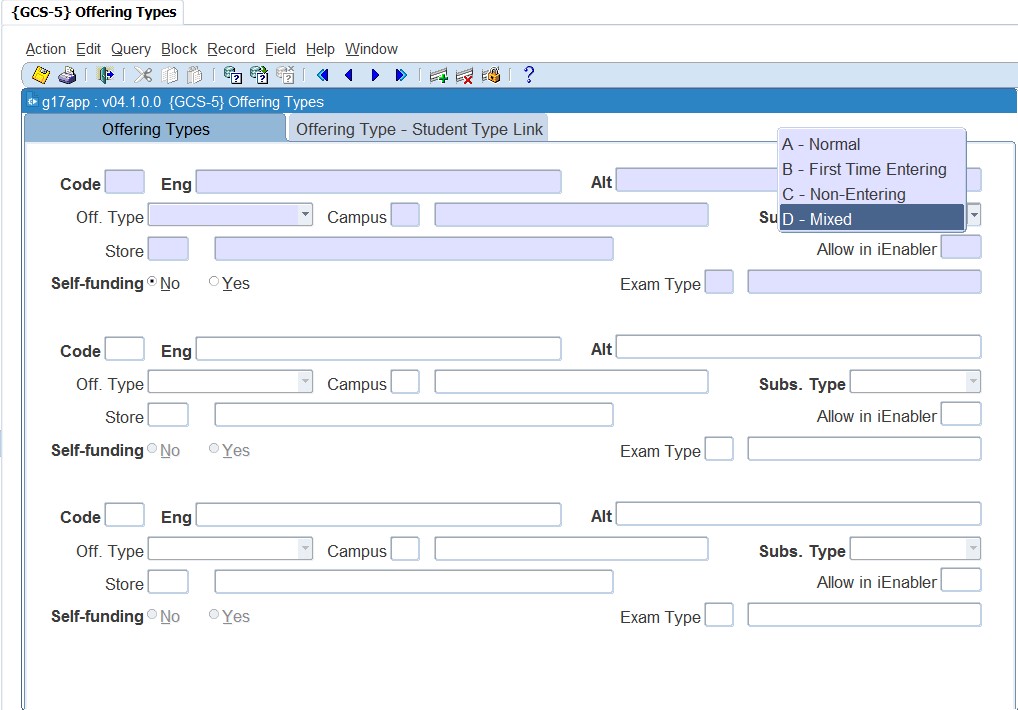Click the Exit door icon
Image resolution: width=1018 pixels, height=710 pixels.
coord(105,75)
